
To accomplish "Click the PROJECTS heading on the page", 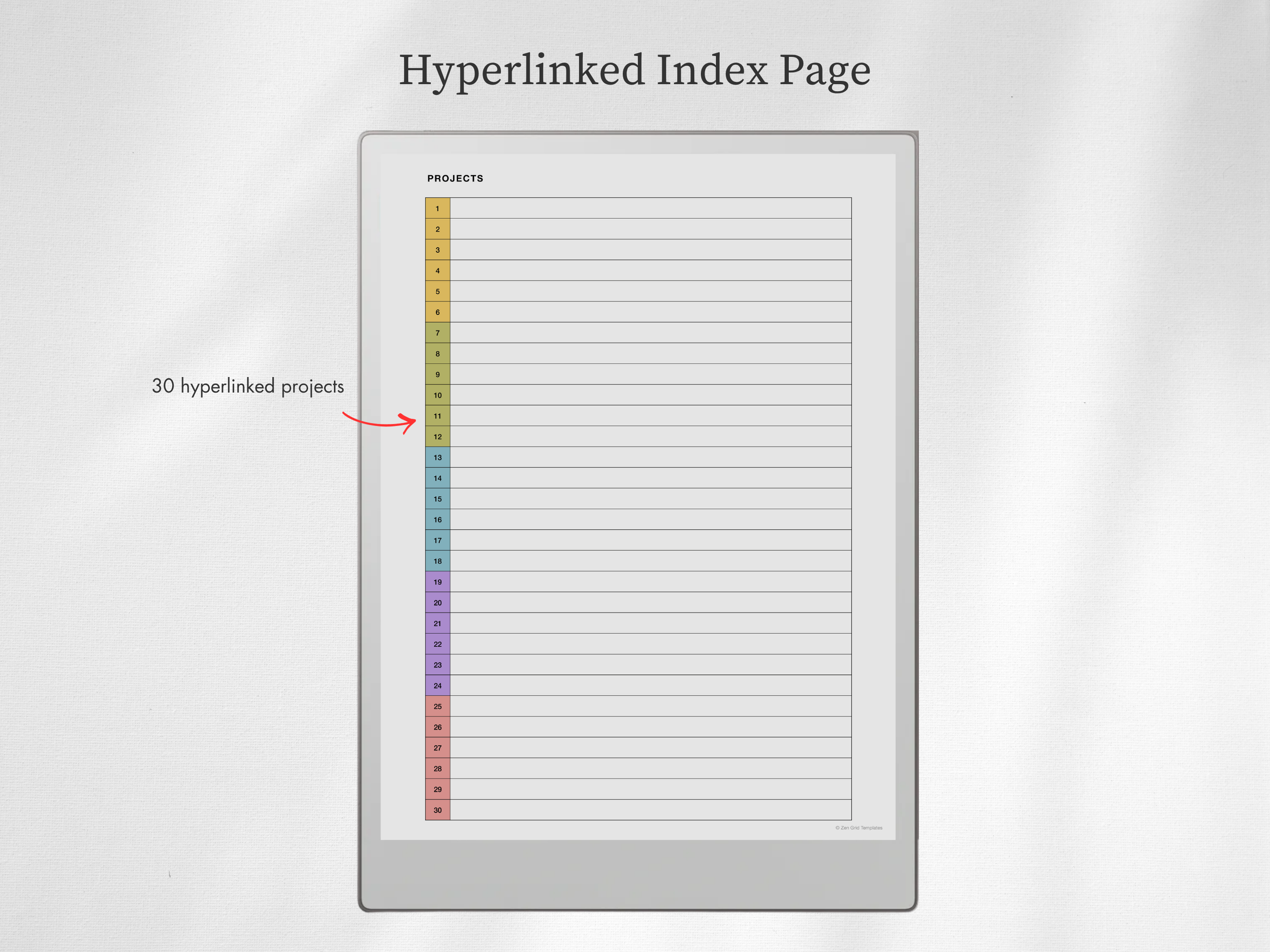I will pyautogui.click(x=455, y=178).
